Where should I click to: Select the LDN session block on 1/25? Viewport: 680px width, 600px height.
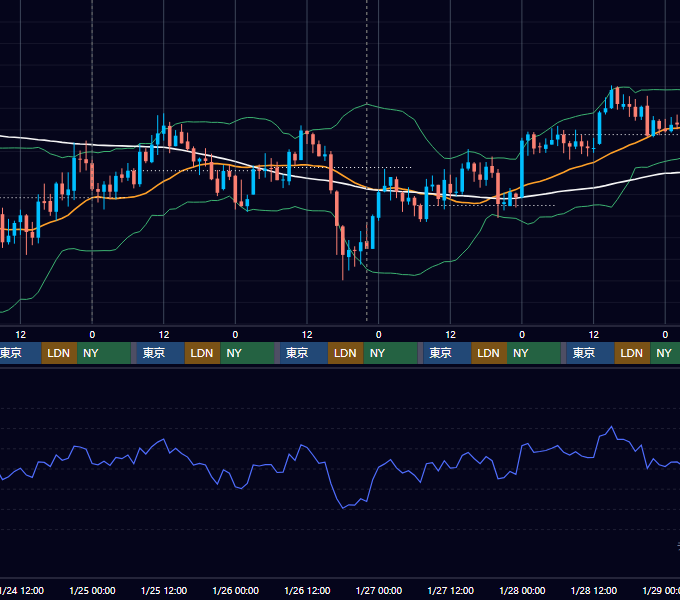click(202, 353)
